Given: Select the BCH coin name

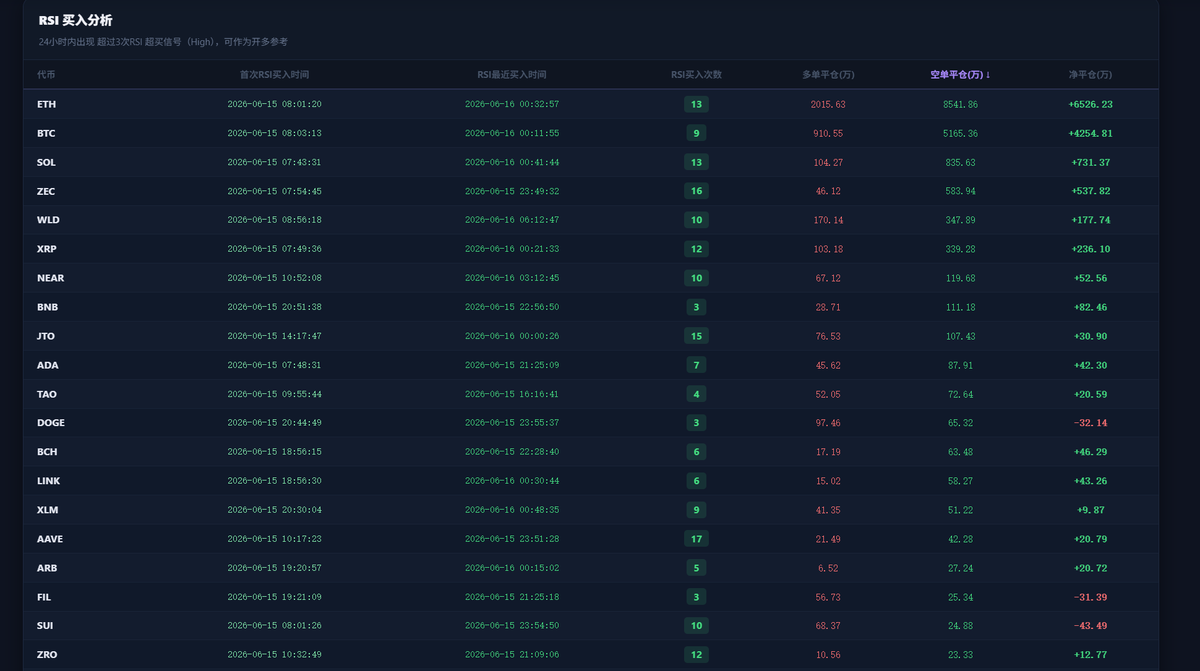Looking at the screenshot, I should tap(47, 452).
